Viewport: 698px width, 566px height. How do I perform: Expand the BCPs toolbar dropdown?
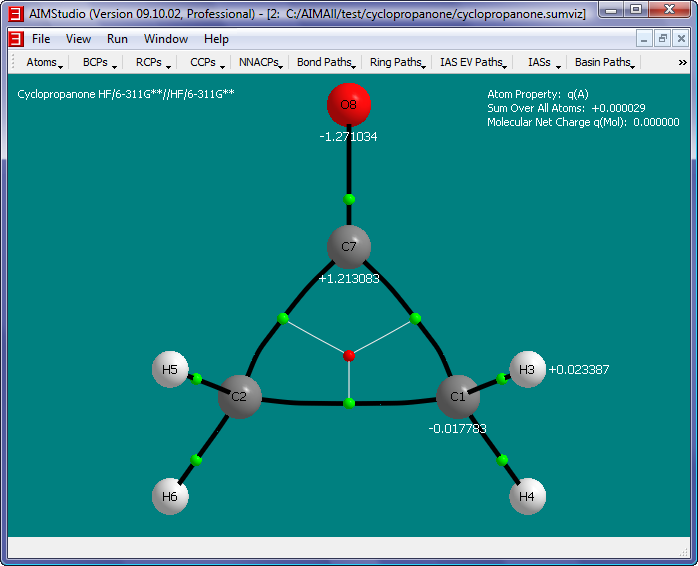(99, 62)
